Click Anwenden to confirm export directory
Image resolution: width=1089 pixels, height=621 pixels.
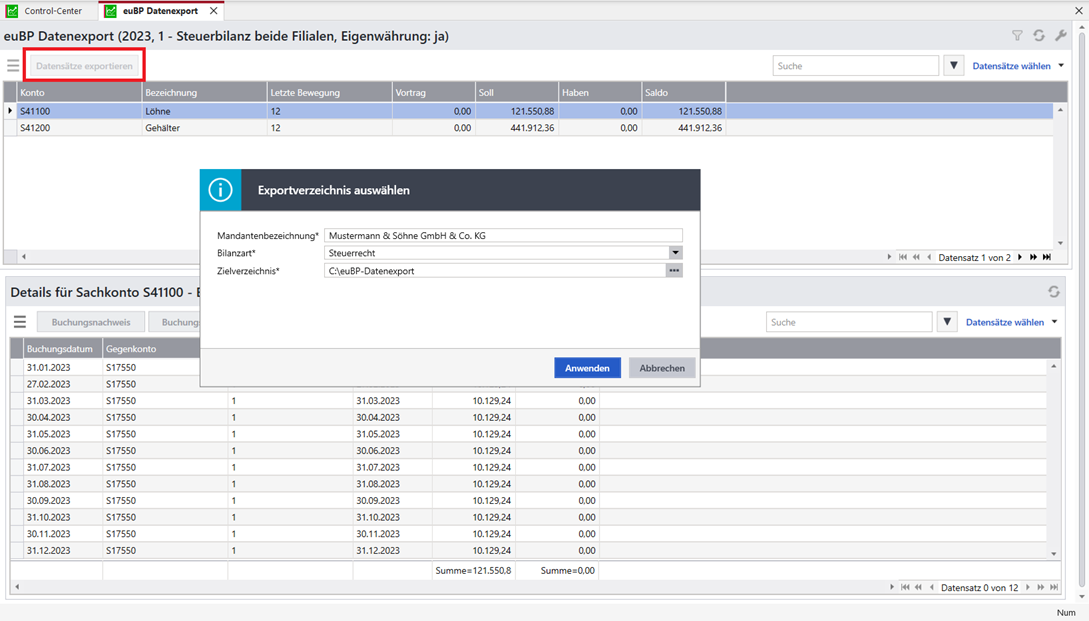(x=587, y=368)
